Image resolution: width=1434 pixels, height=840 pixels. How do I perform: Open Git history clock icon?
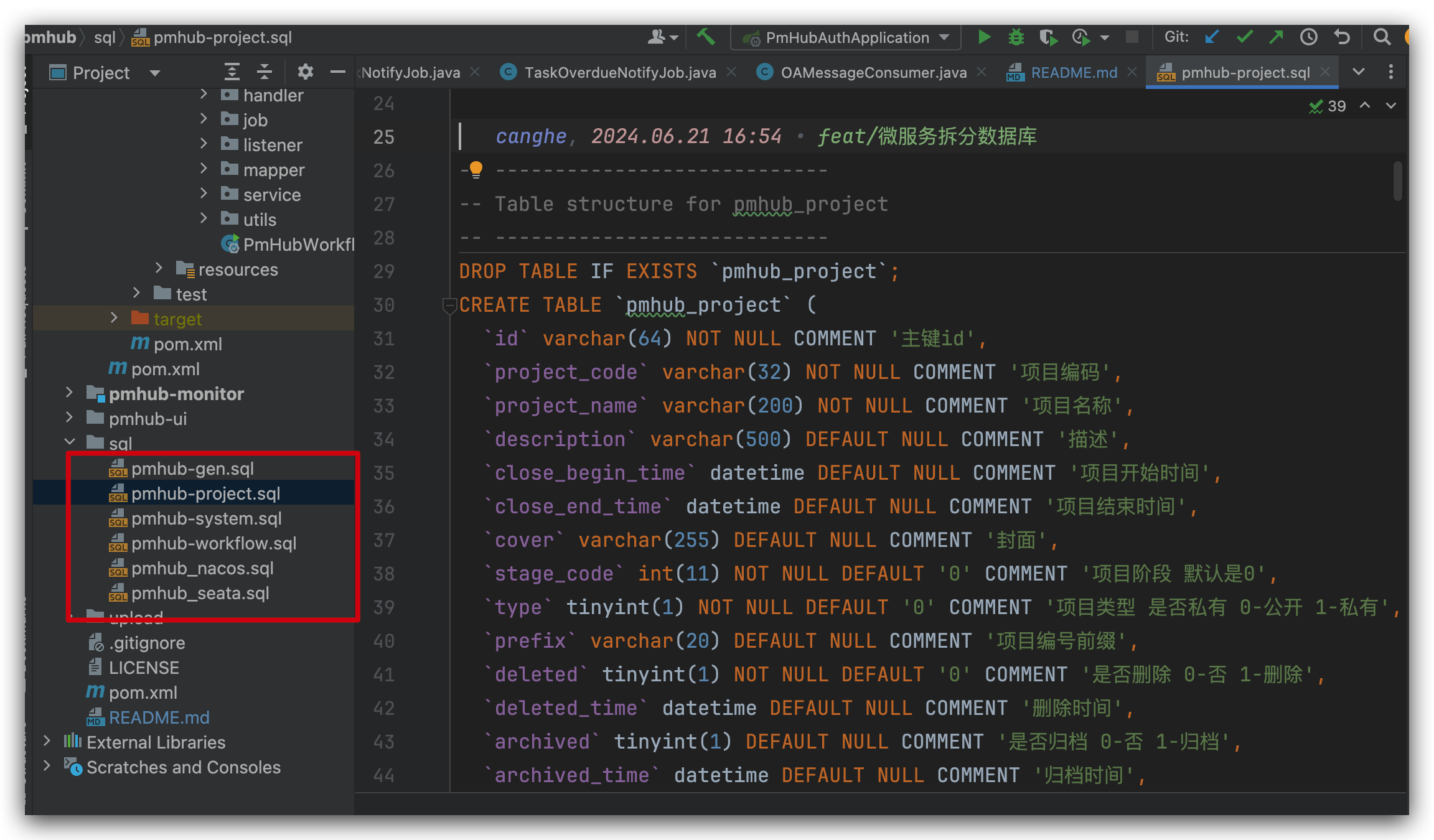click(x=1309, y=37)
